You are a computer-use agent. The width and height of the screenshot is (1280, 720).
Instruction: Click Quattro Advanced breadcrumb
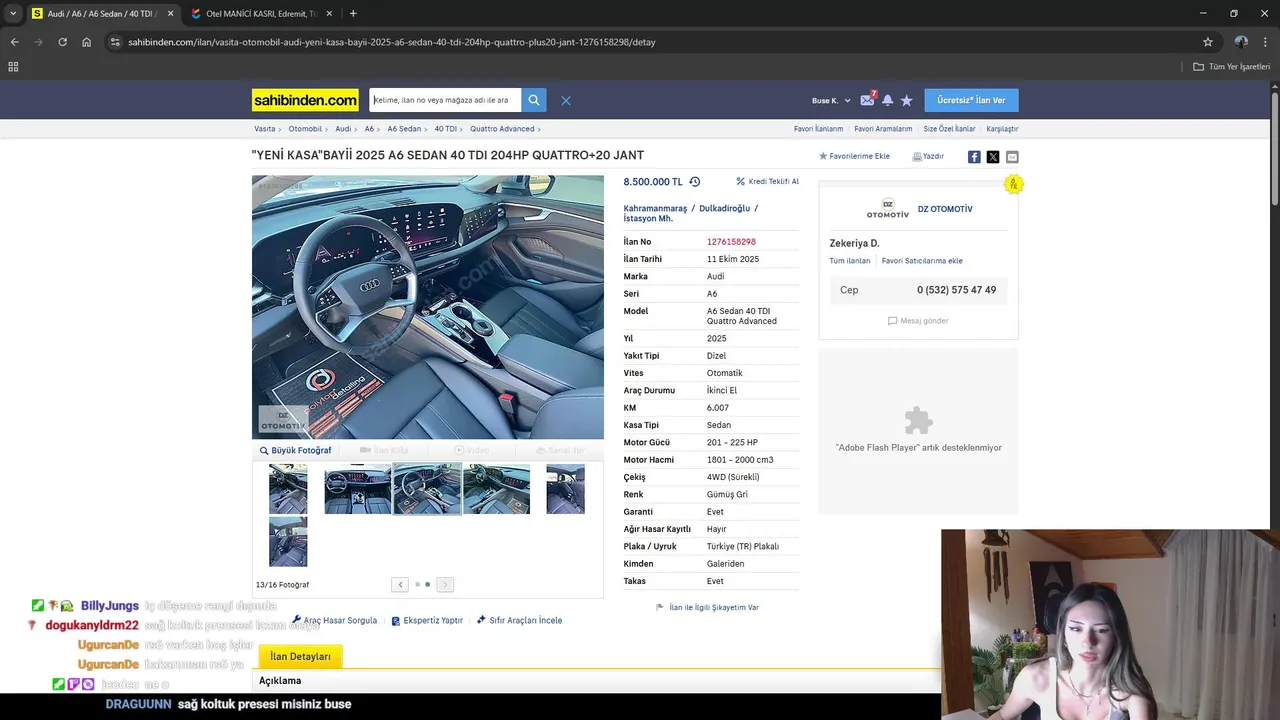(x=502, y=129)
